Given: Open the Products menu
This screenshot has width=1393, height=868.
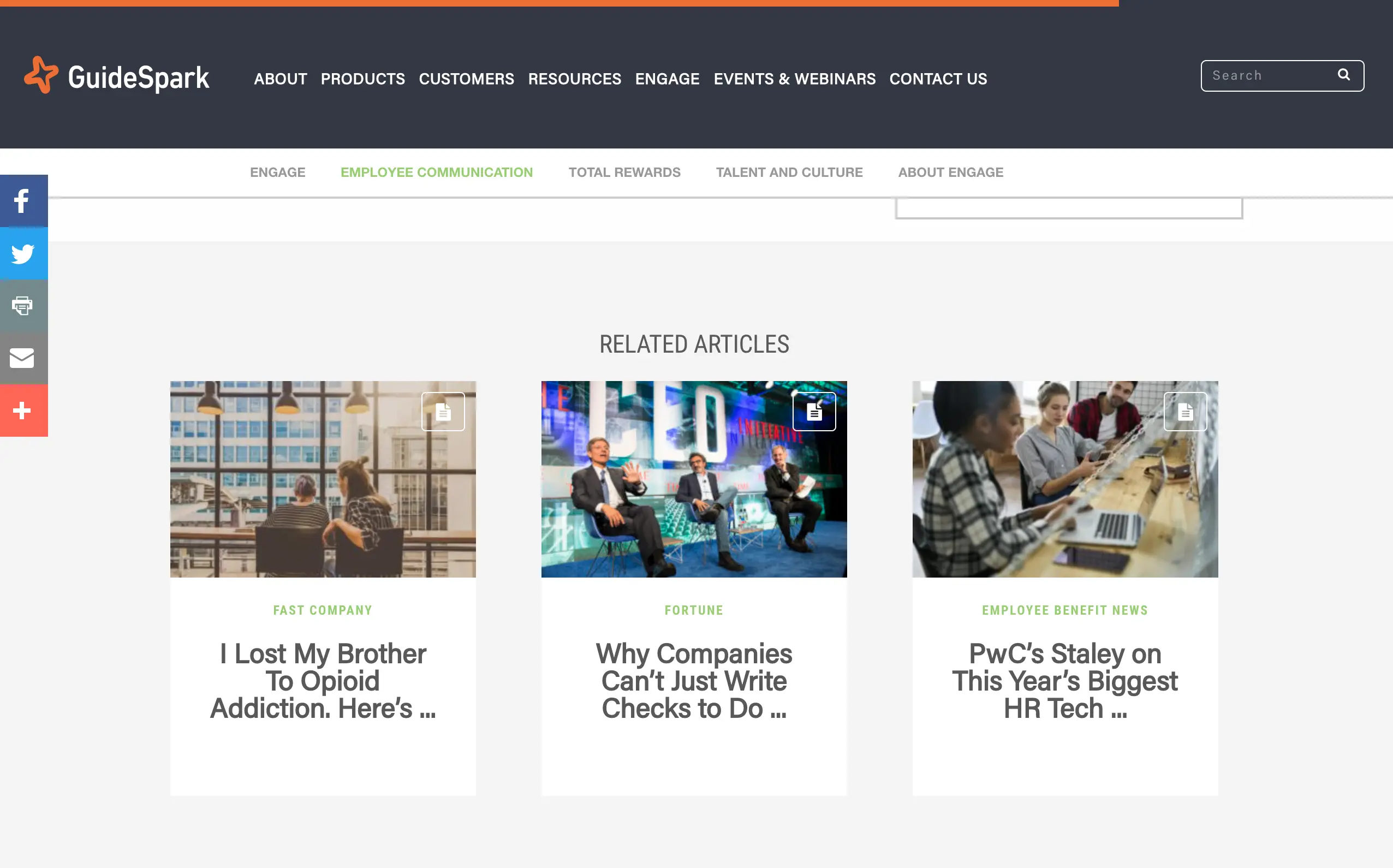Looking at the screenshot, I should 363,79.
